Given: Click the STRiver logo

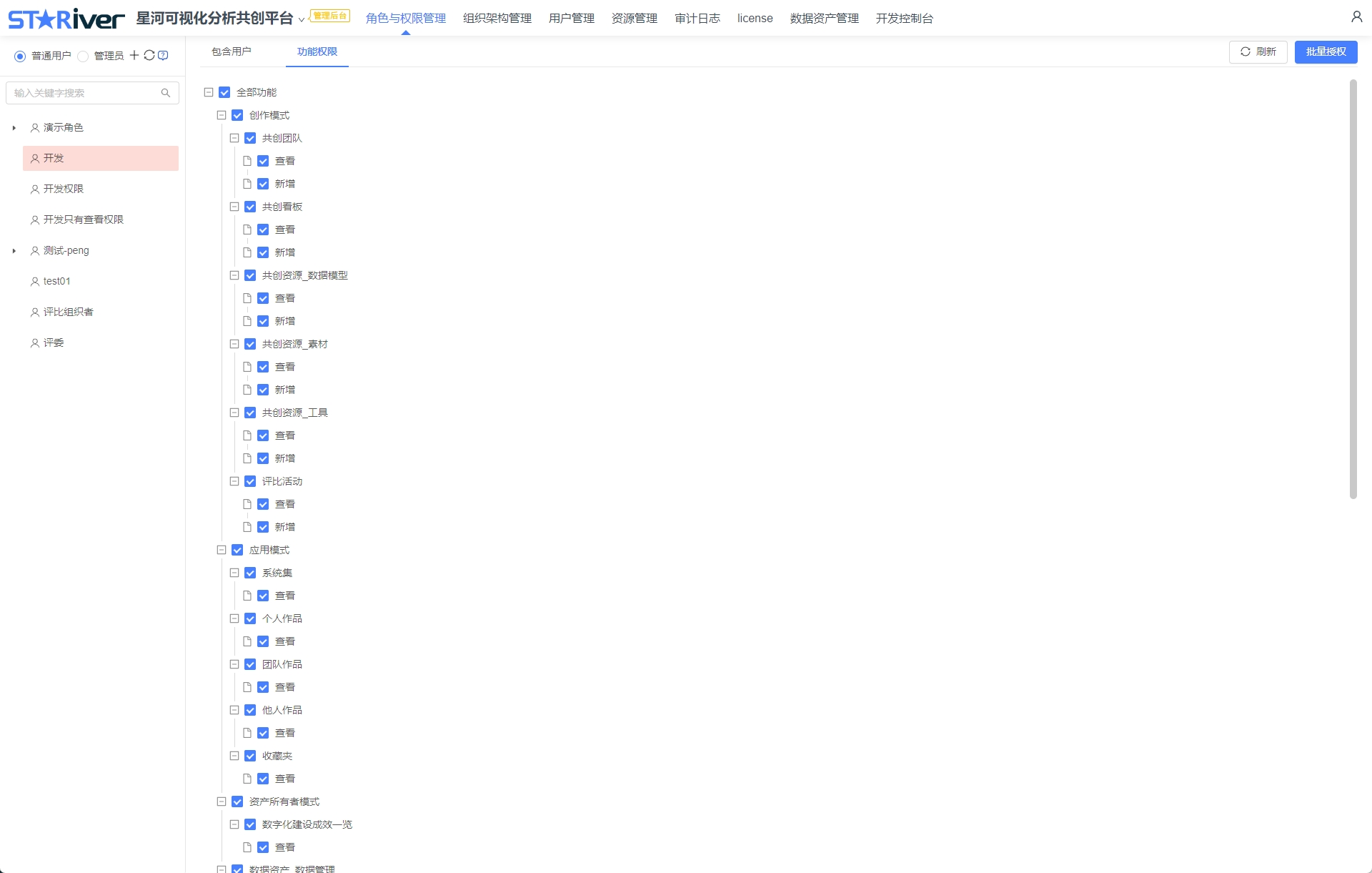Looking at the screenshot, I should (x=66, y=19).
